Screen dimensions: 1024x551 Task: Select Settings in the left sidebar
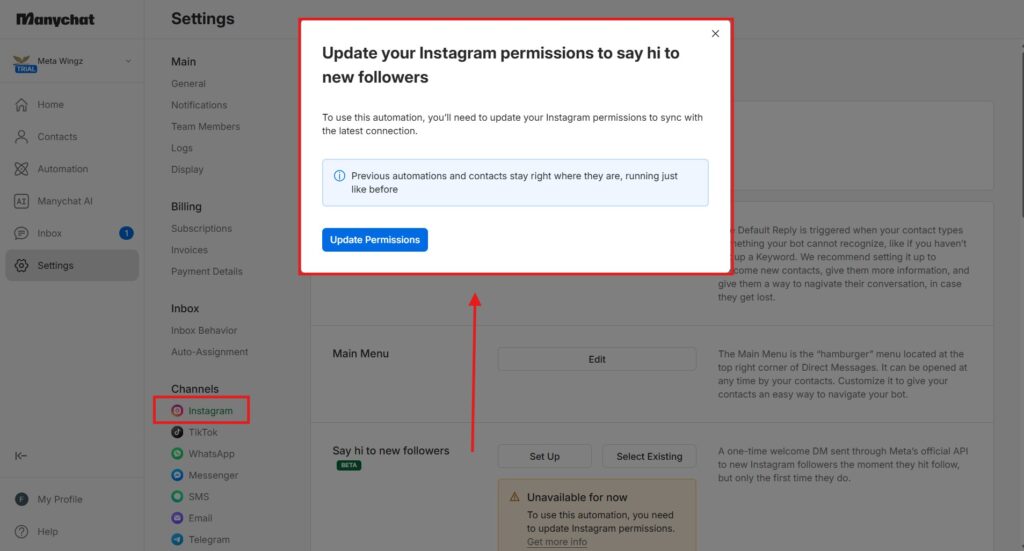coord(72,265)
